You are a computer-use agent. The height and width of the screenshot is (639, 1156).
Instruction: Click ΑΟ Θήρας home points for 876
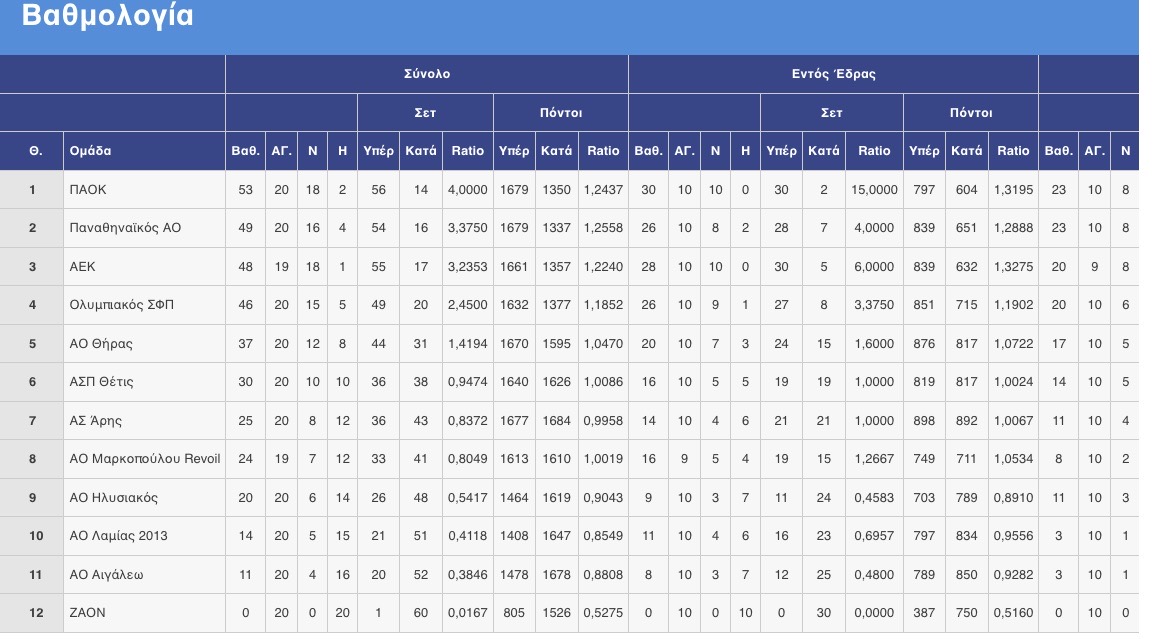point(924,343)
